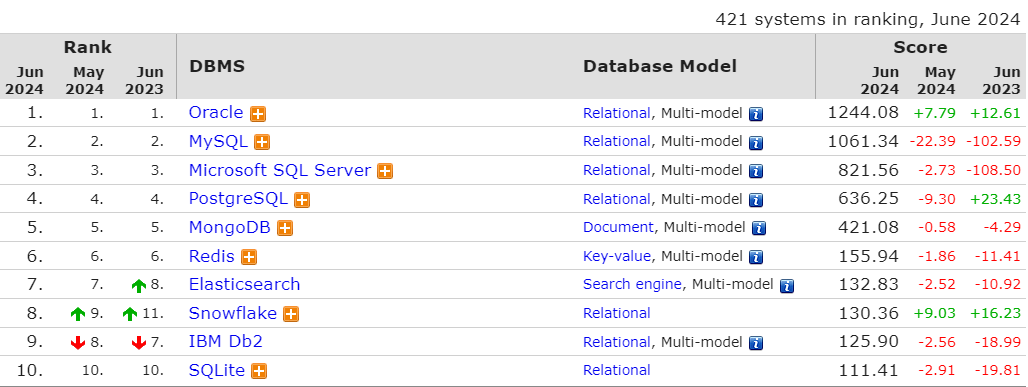Click the plus icon next to Microsoft SQL Server

pos(385,171)
